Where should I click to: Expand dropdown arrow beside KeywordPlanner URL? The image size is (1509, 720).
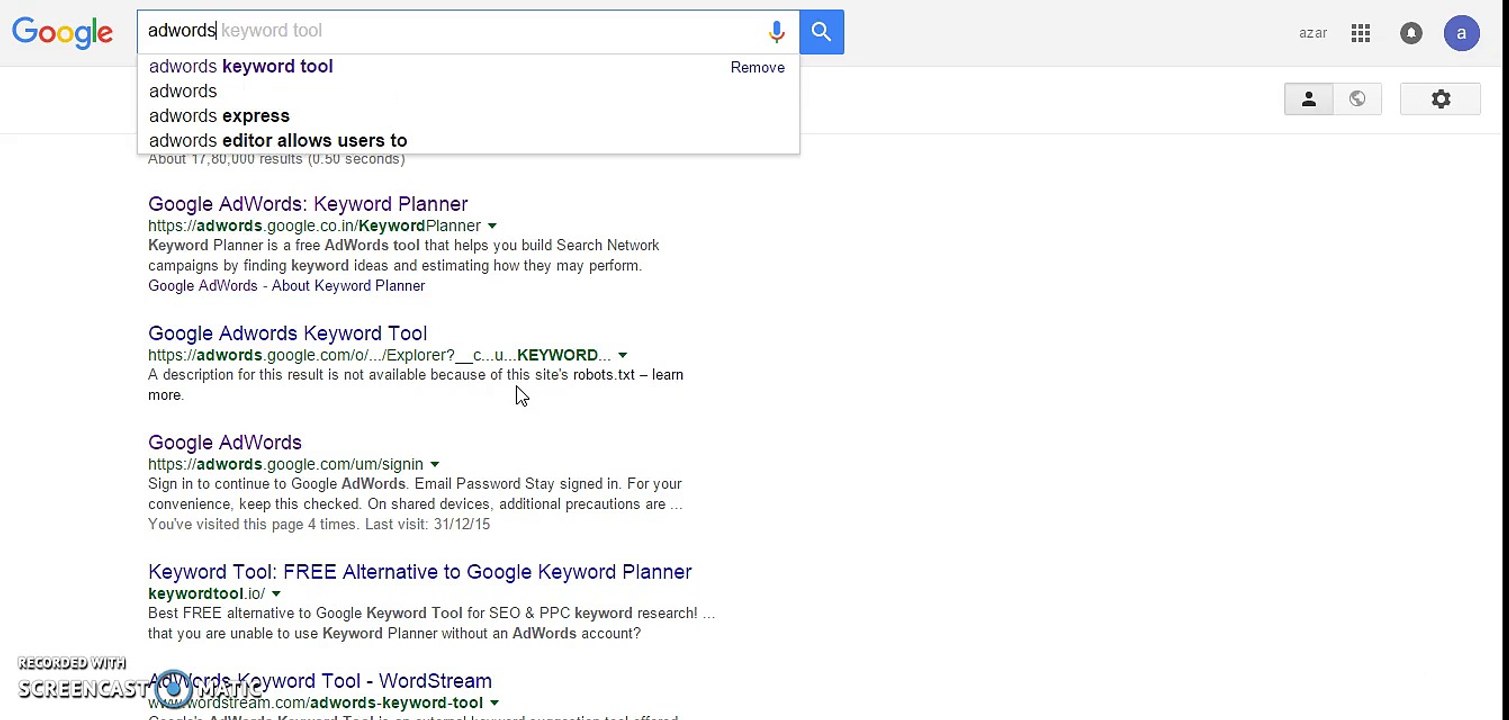[492, 226]
